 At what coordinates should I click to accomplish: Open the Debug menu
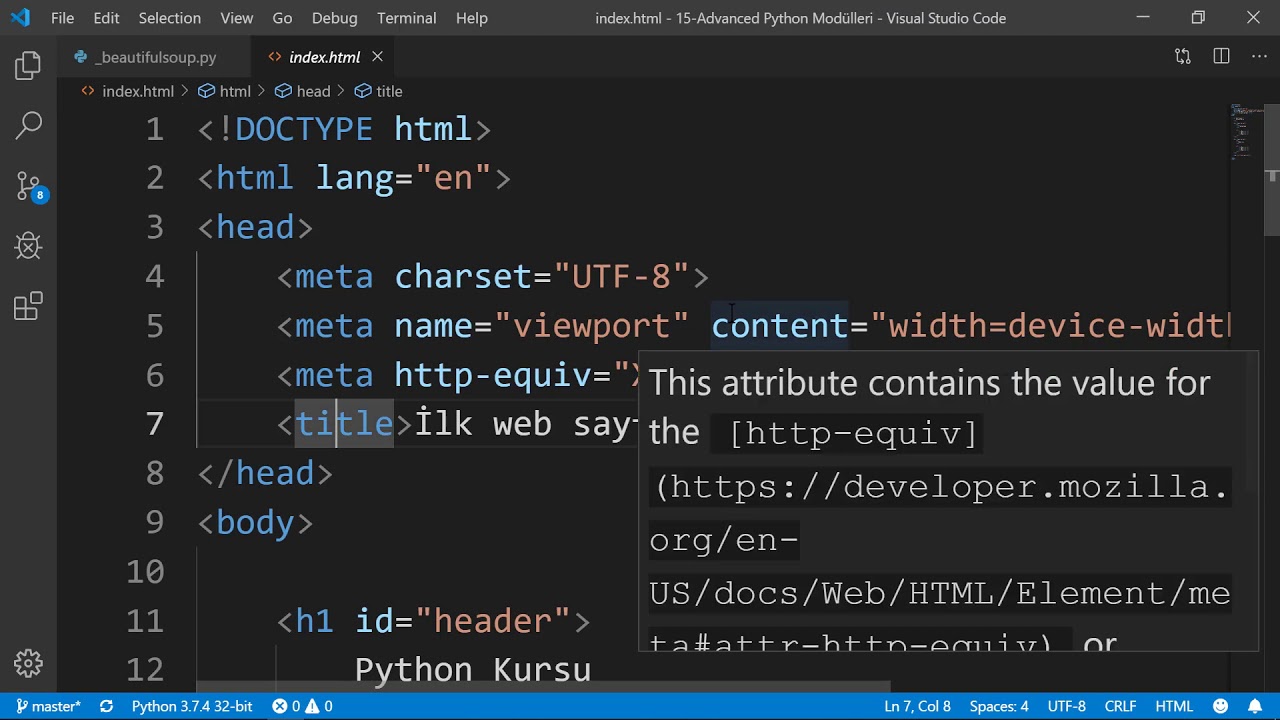tap(334, 18)
